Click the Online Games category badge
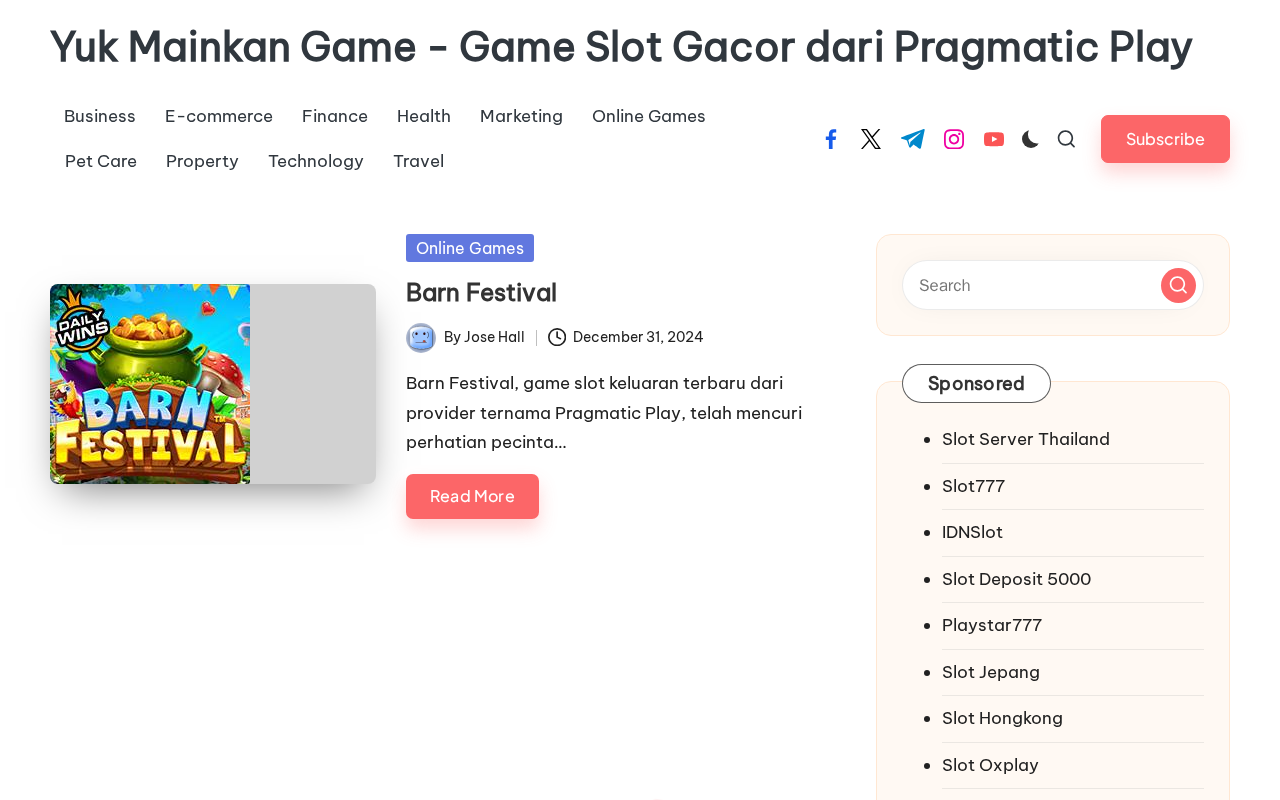 click(x=470, y=248)
